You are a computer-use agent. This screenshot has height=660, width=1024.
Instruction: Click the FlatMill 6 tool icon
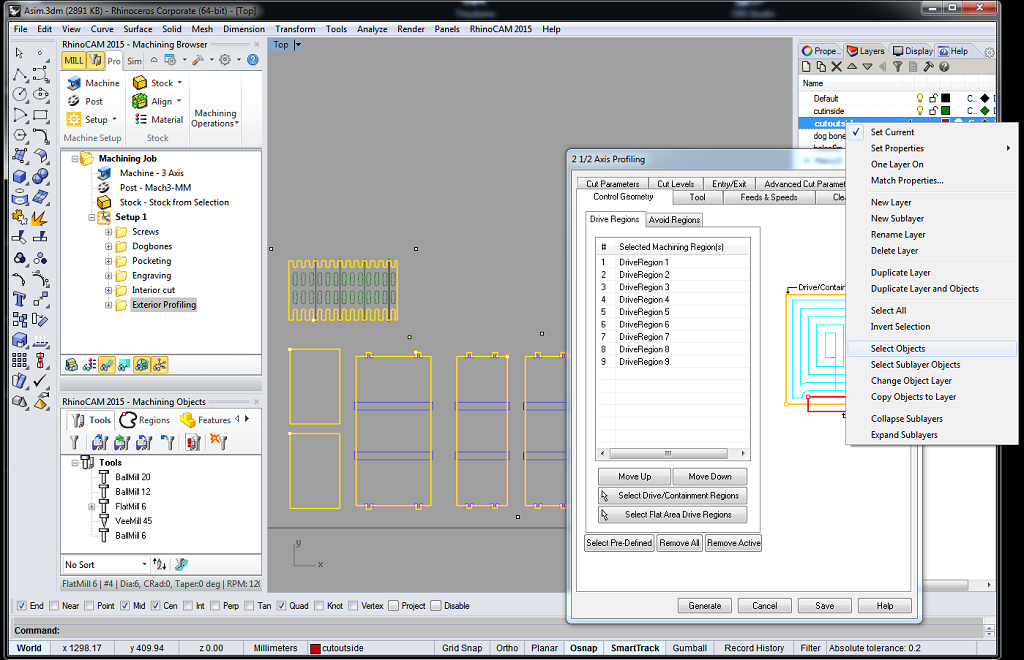[104, 506]
